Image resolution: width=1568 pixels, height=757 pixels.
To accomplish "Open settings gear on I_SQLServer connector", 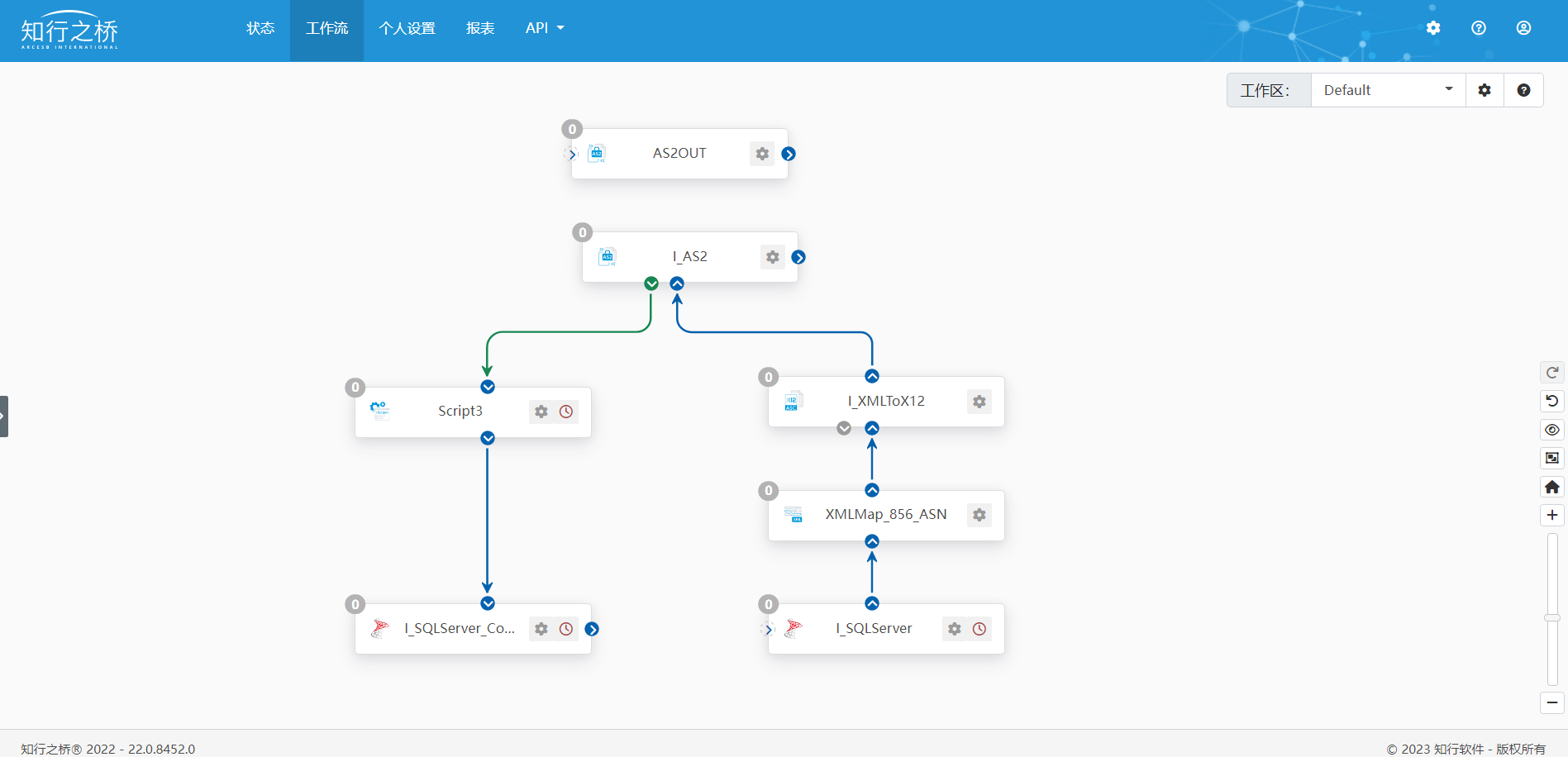I will pyautogui.click(x=955, y=629).
